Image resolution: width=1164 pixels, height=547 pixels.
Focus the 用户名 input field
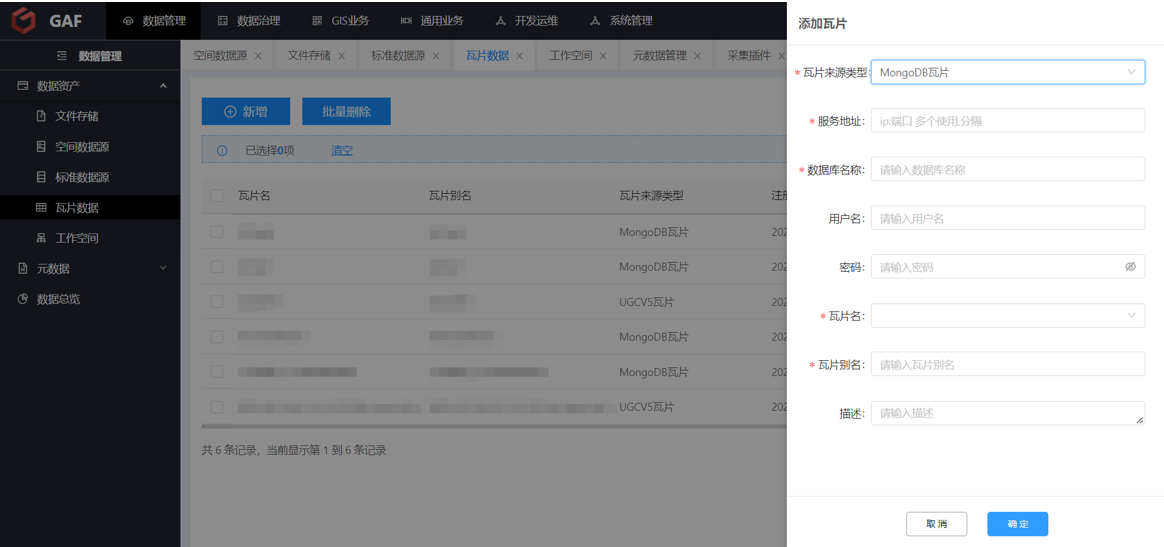click(x=1007, y=218)
